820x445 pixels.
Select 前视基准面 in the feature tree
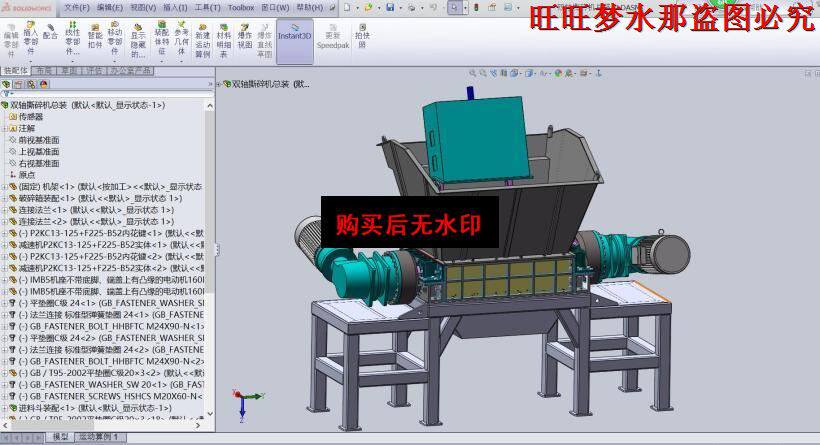(x=39, y=140)
